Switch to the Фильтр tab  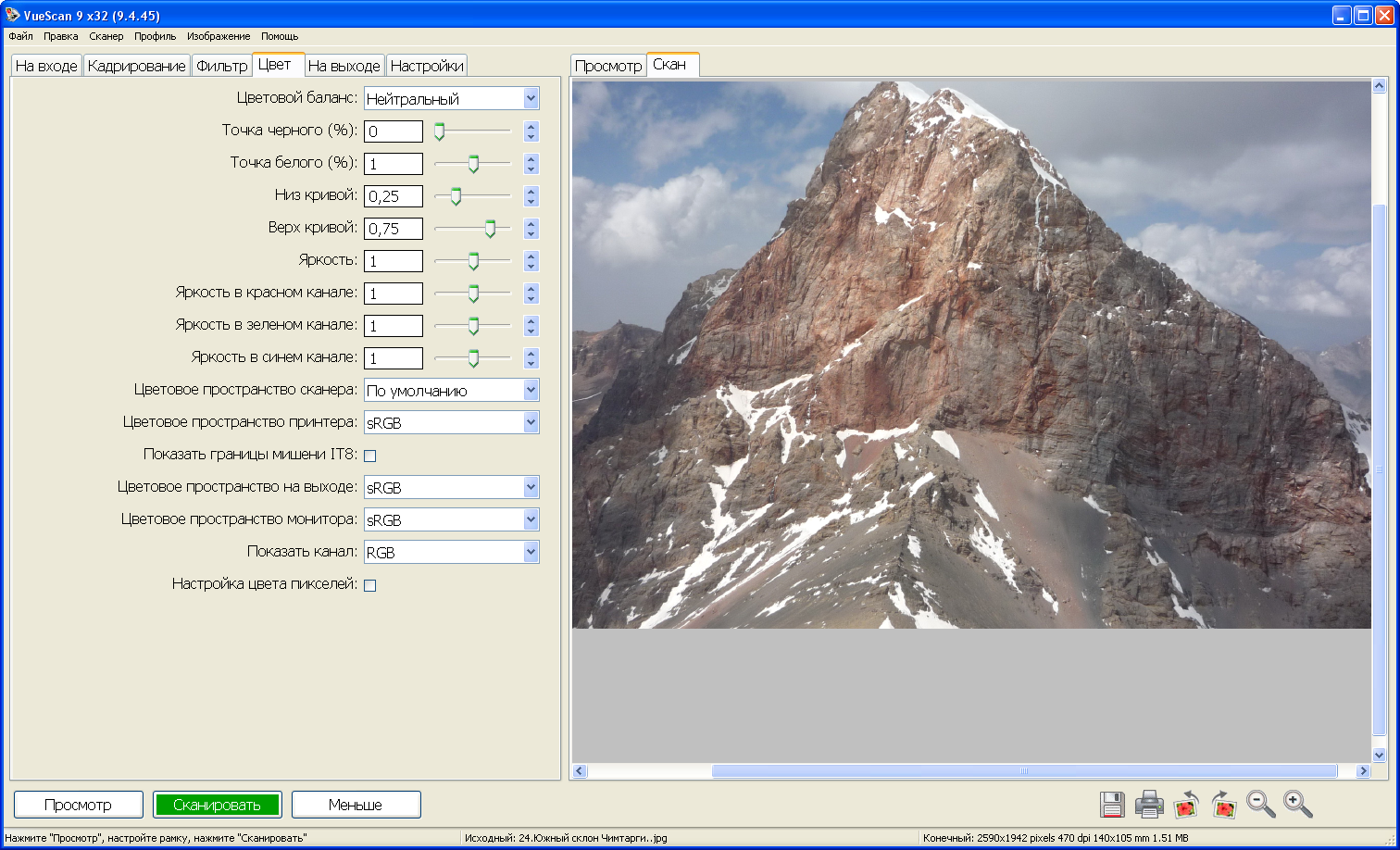tap(221, 66)
